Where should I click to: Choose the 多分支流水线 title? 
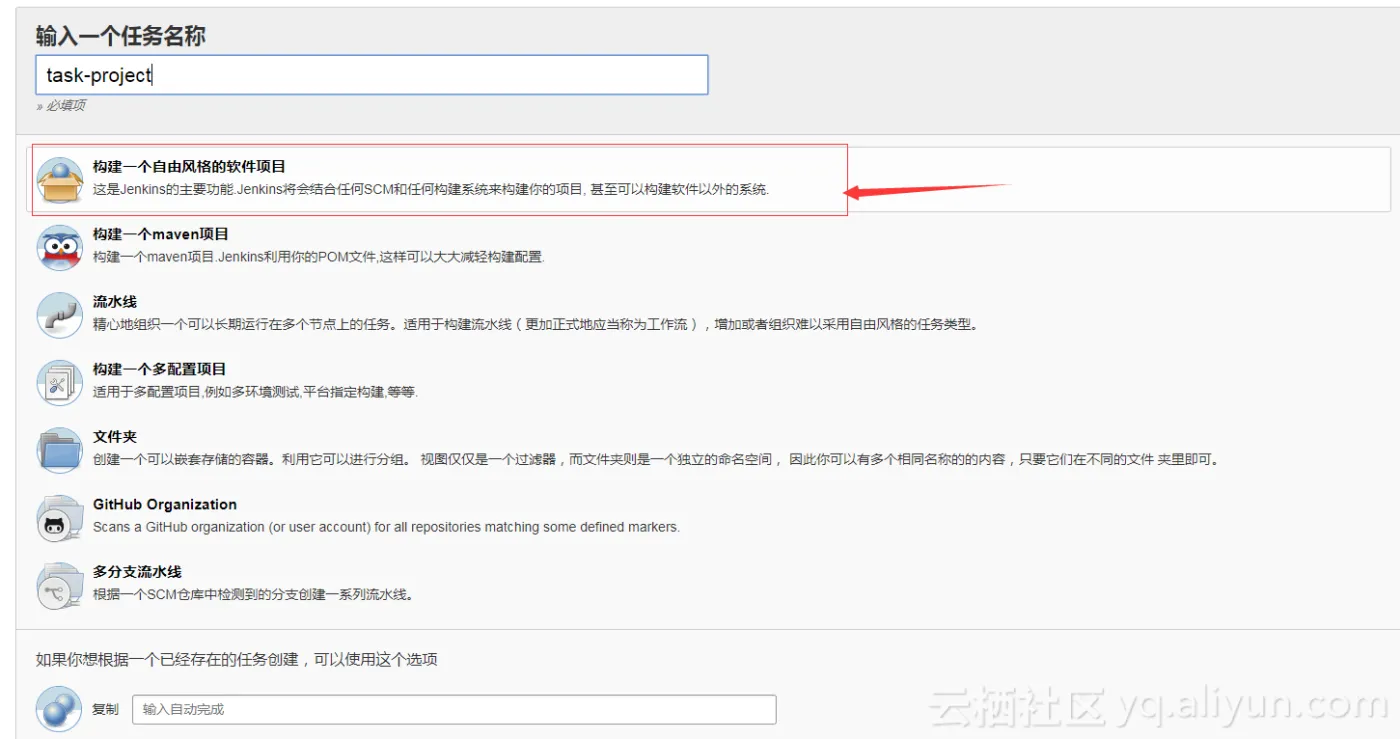(x=137, y=572)
